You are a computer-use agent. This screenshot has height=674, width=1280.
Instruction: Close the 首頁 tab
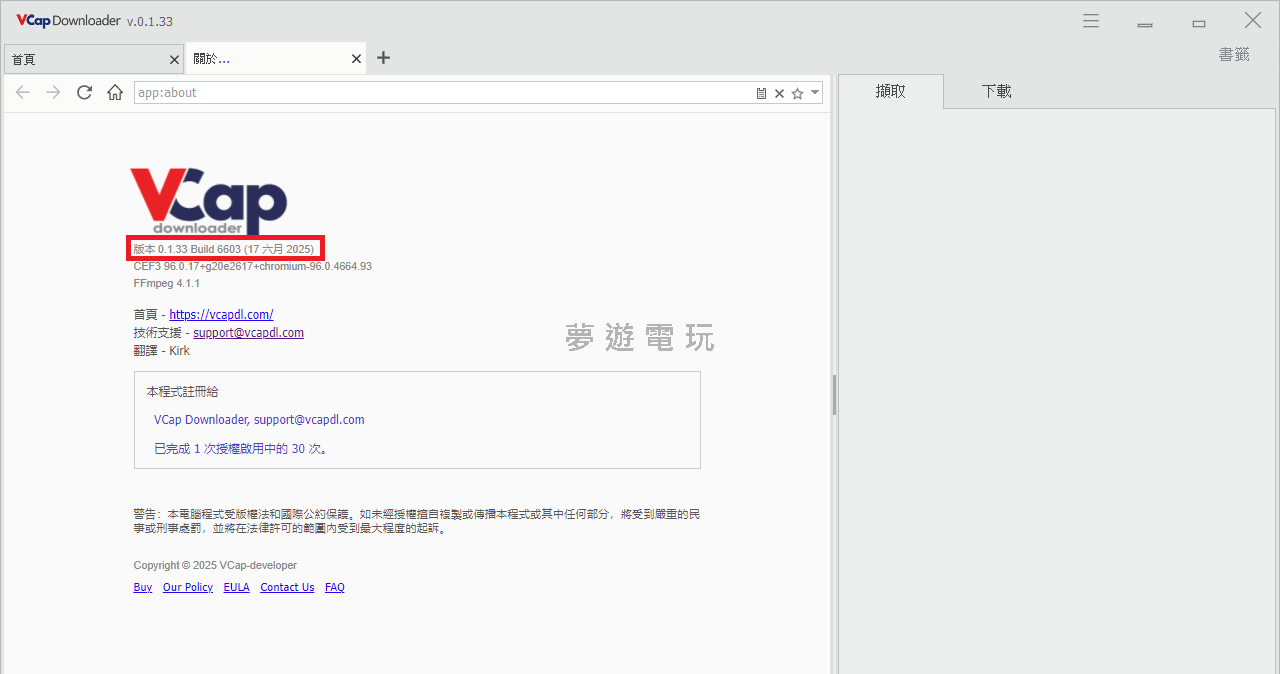(x=174, y=60)
